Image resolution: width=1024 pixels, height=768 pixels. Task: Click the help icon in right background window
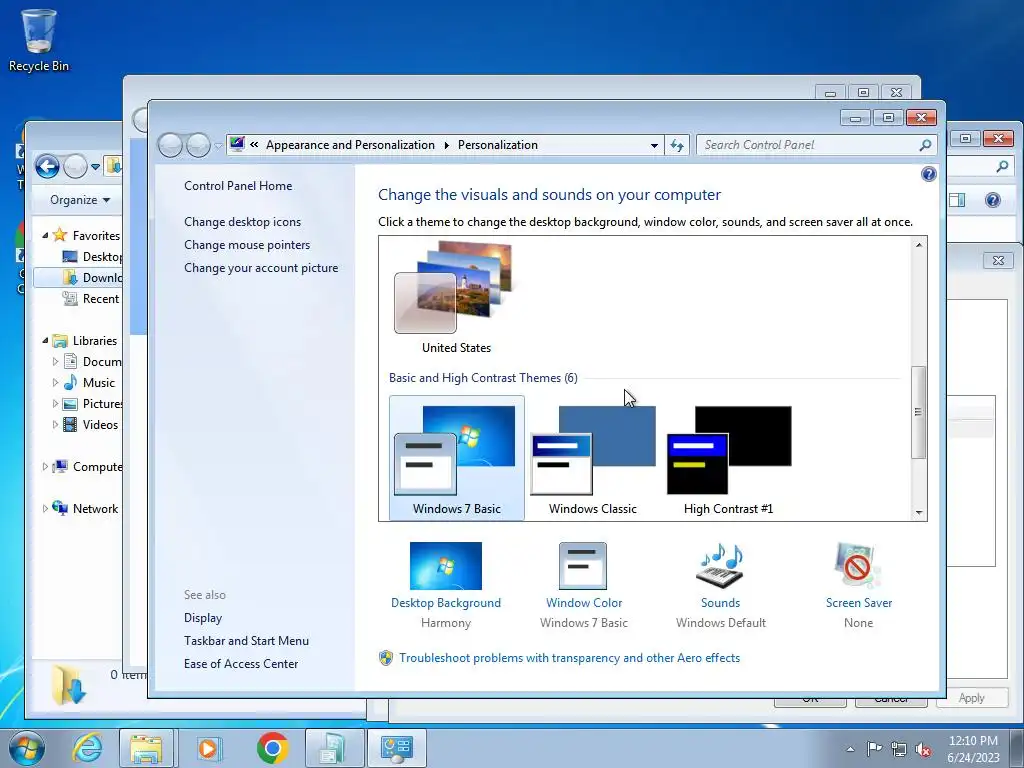click(x=992, y=200)
